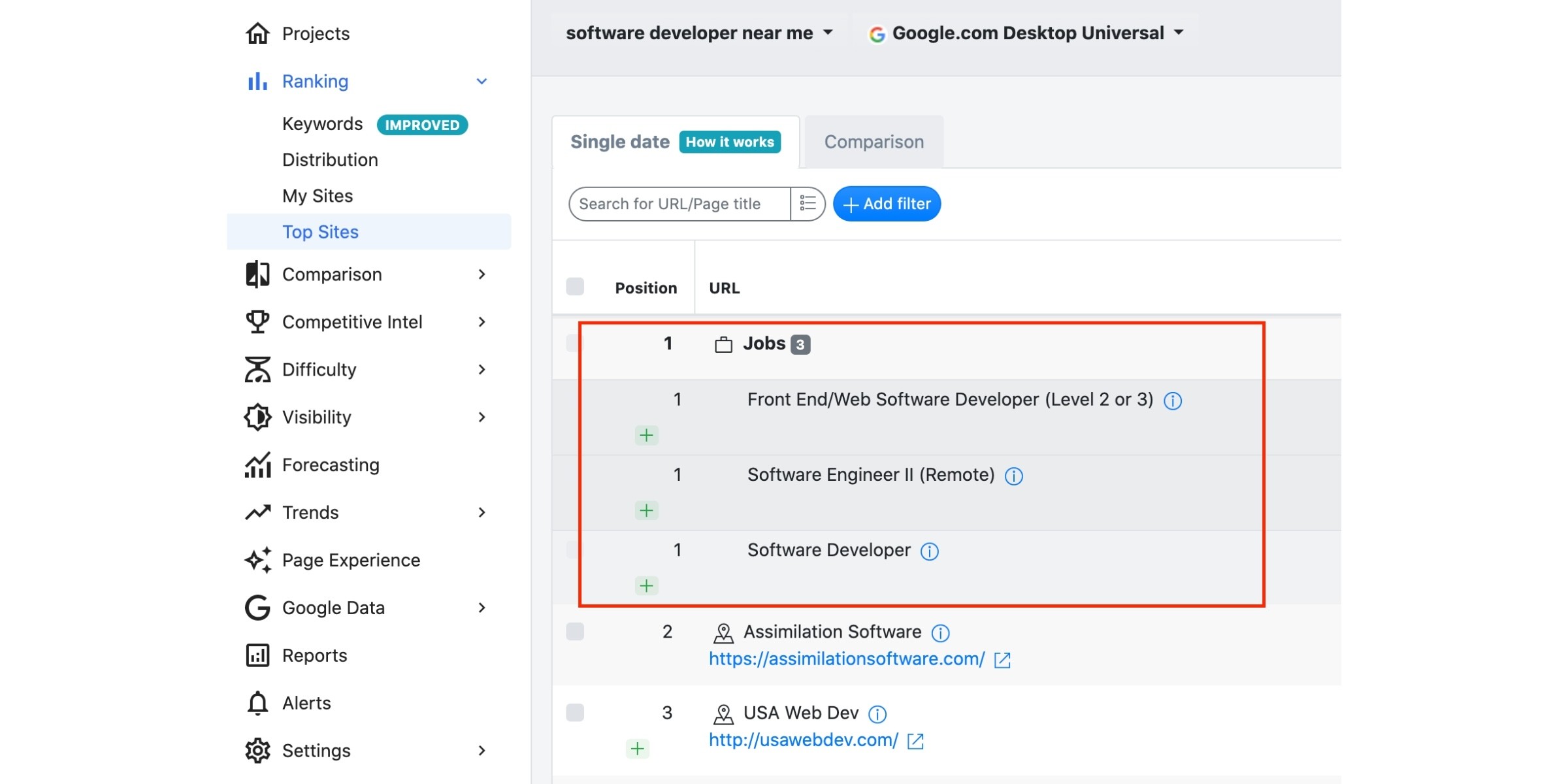Toggle the select-all checkbox in header
1568x784 pixels.
point(575,287)
